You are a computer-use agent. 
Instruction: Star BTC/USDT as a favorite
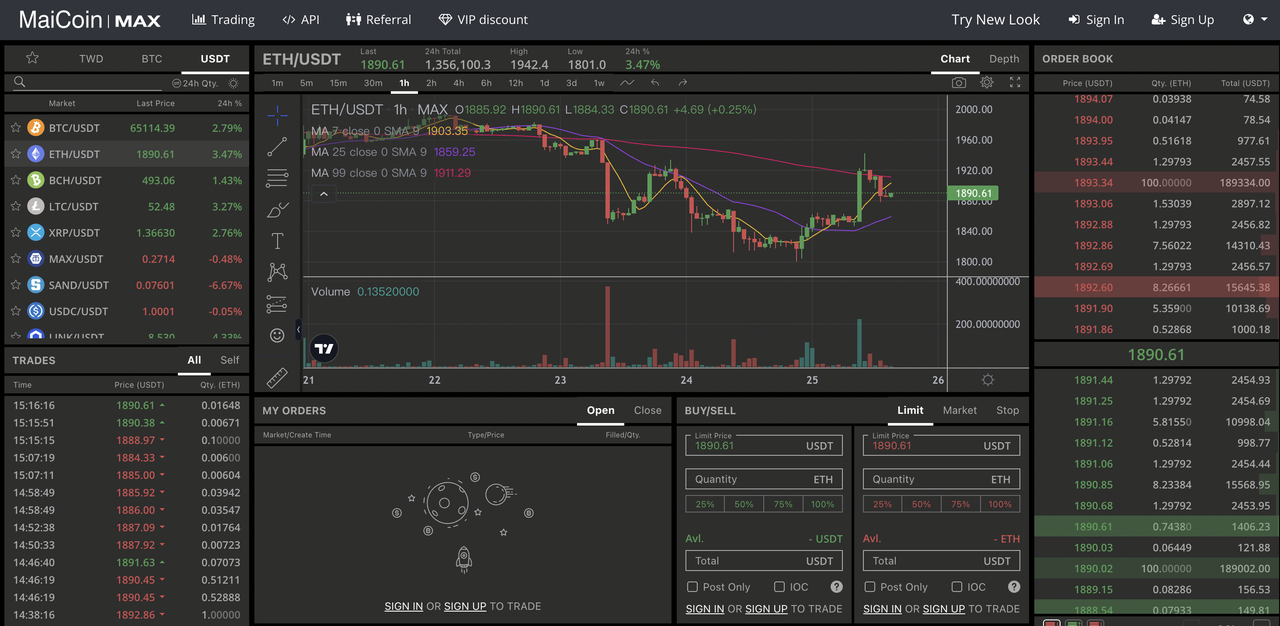point(15,128)
